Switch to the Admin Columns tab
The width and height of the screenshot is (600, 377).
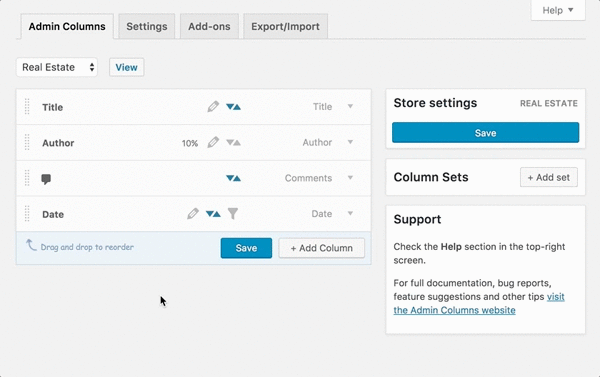pyautogui.click(x=67, y=26)
